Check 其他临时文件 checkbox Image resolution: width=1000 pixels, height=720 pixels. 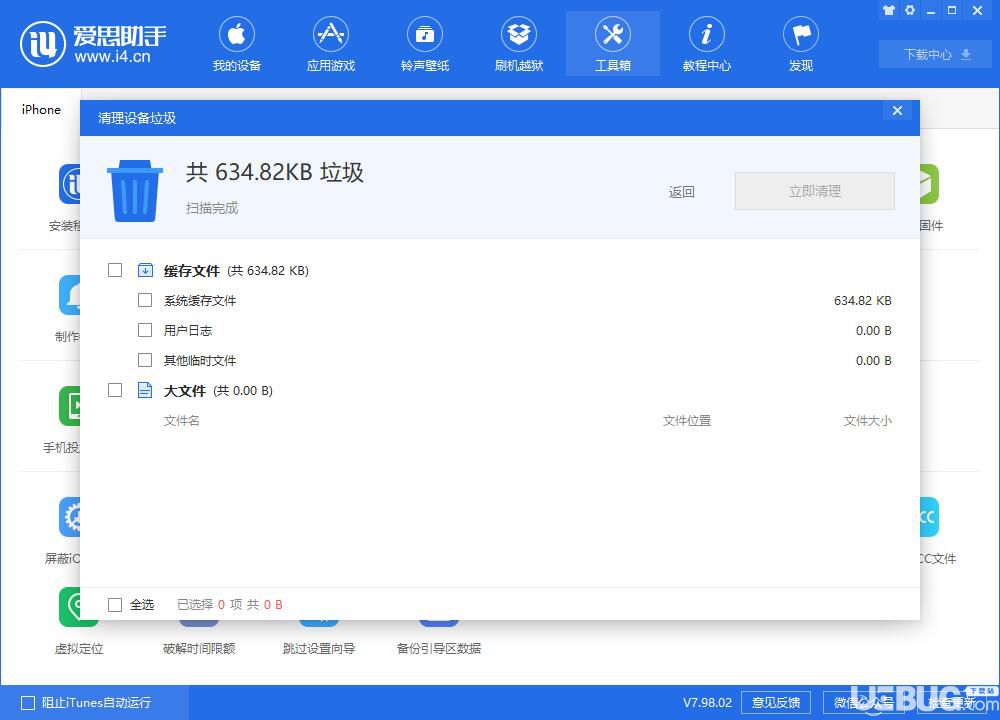click(x=145, y=360)
